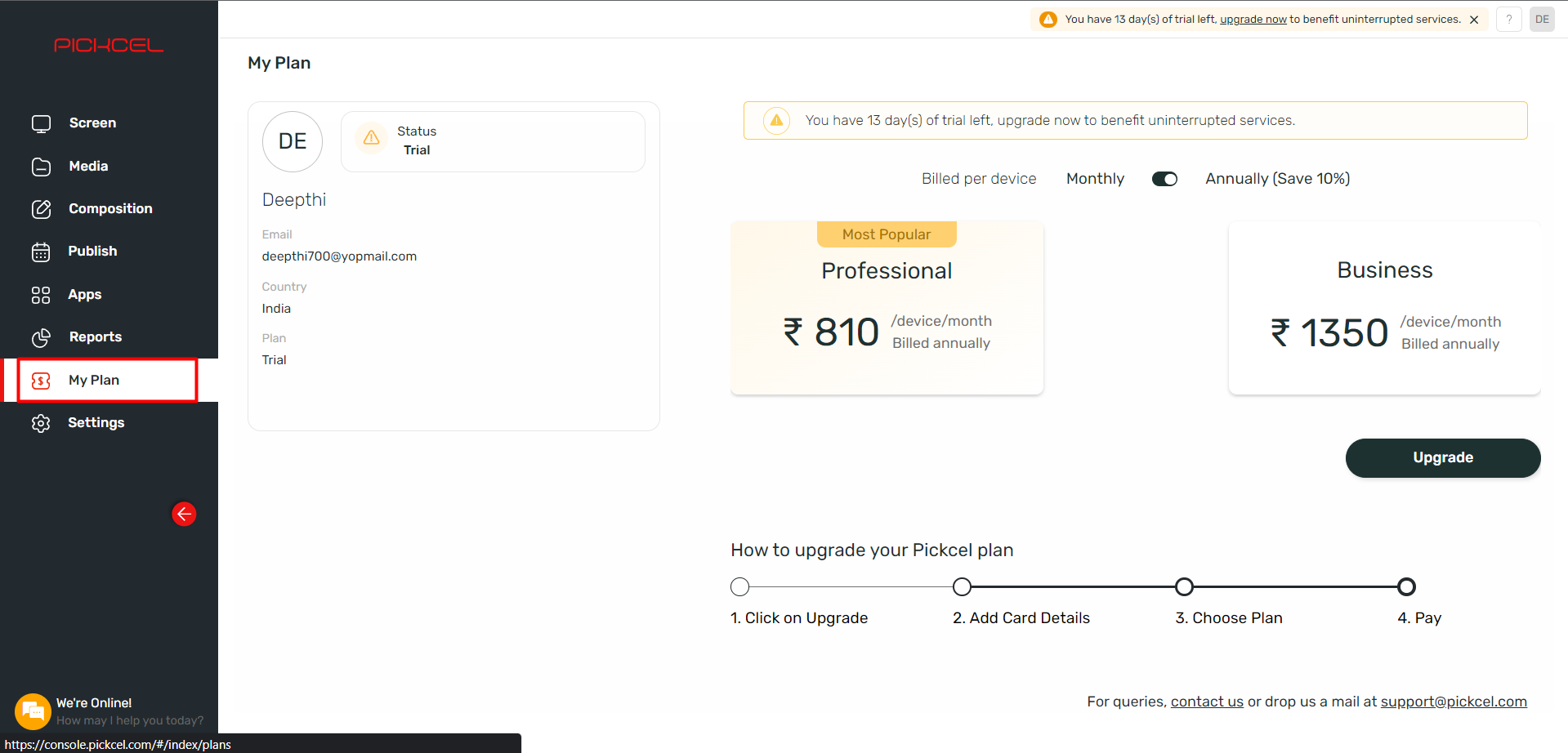Click the support@pickcel.com email link
The image size is (1568, 753).
(x=1454, y=702)
